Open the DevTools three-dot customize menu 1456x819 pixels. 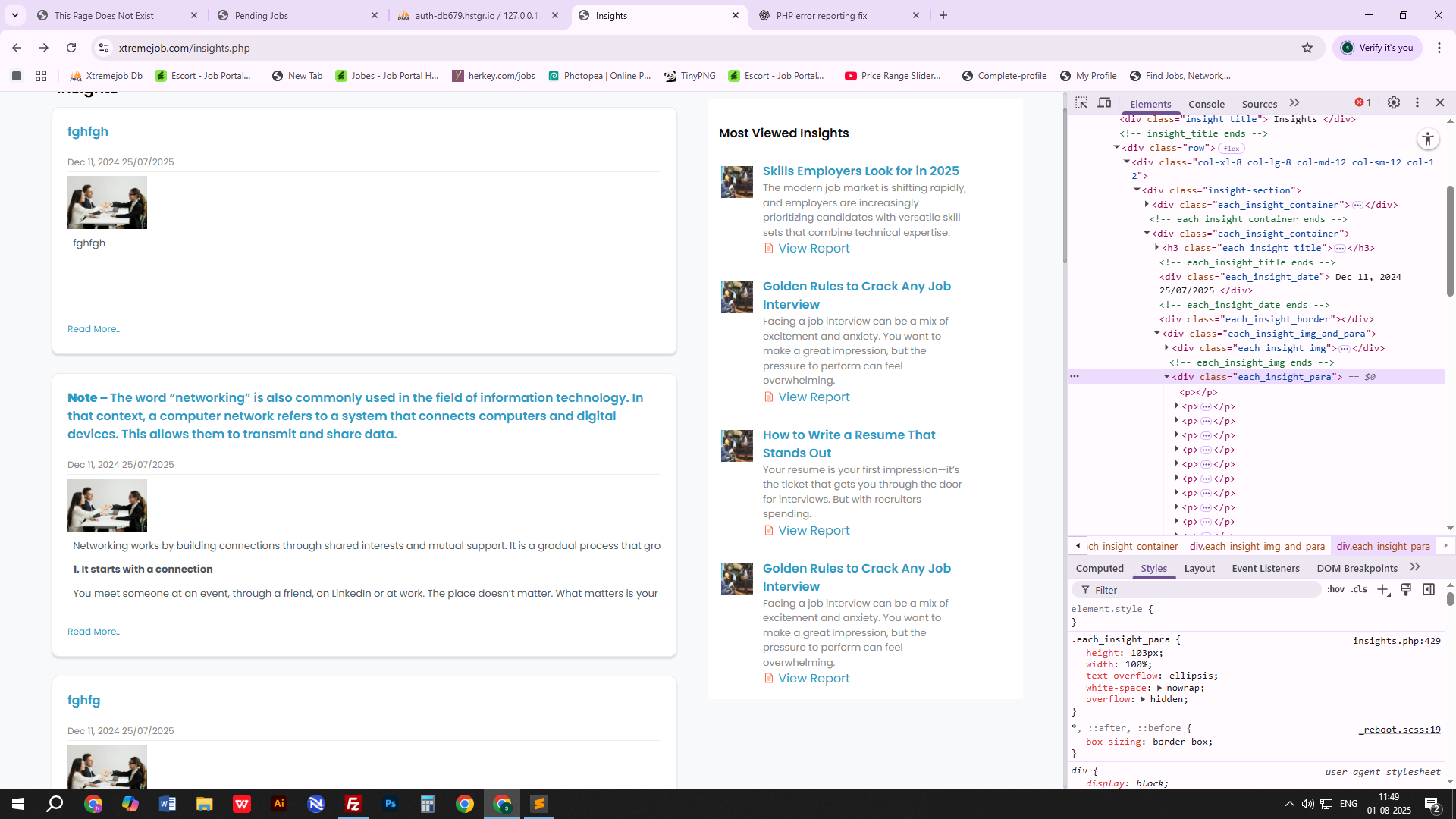(1417, 103)
